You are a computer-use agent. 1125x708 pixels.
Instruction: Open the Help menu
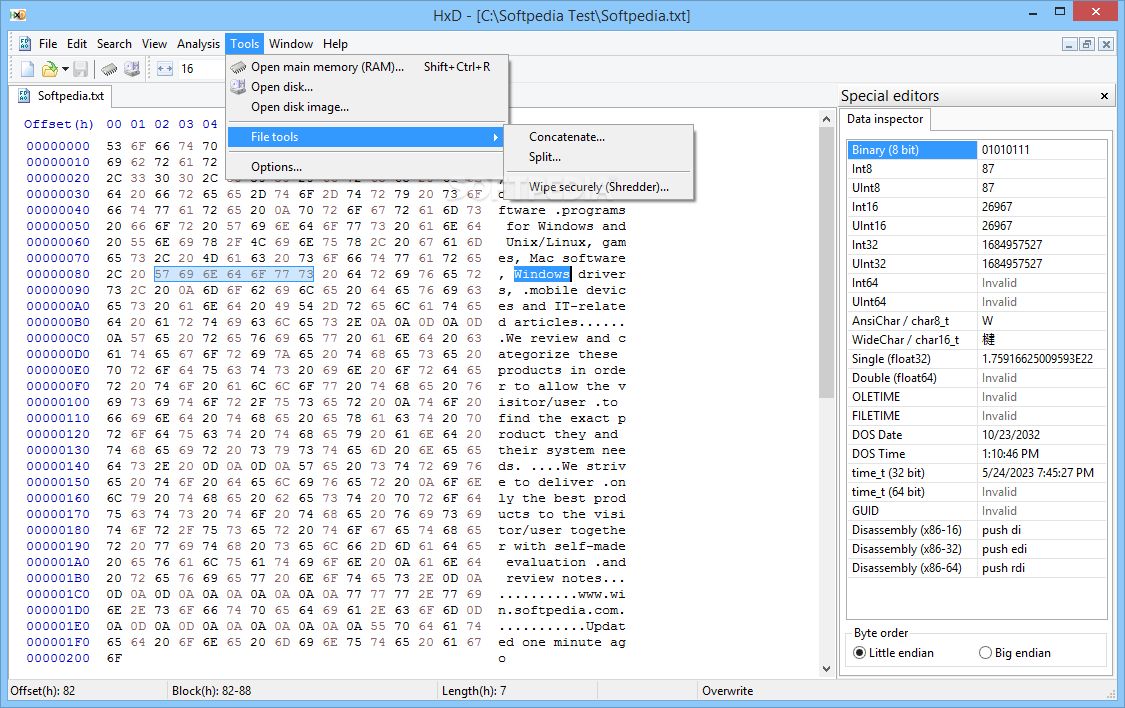click(x=335, y=44)
